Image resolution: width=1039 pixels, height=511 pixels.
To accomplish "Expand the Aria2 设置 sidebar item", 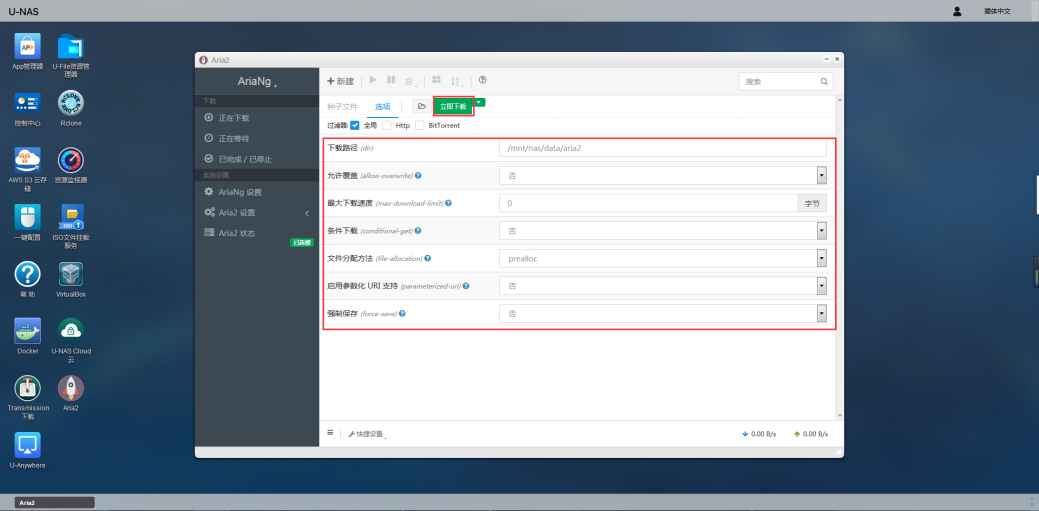I will click(257, 213).
